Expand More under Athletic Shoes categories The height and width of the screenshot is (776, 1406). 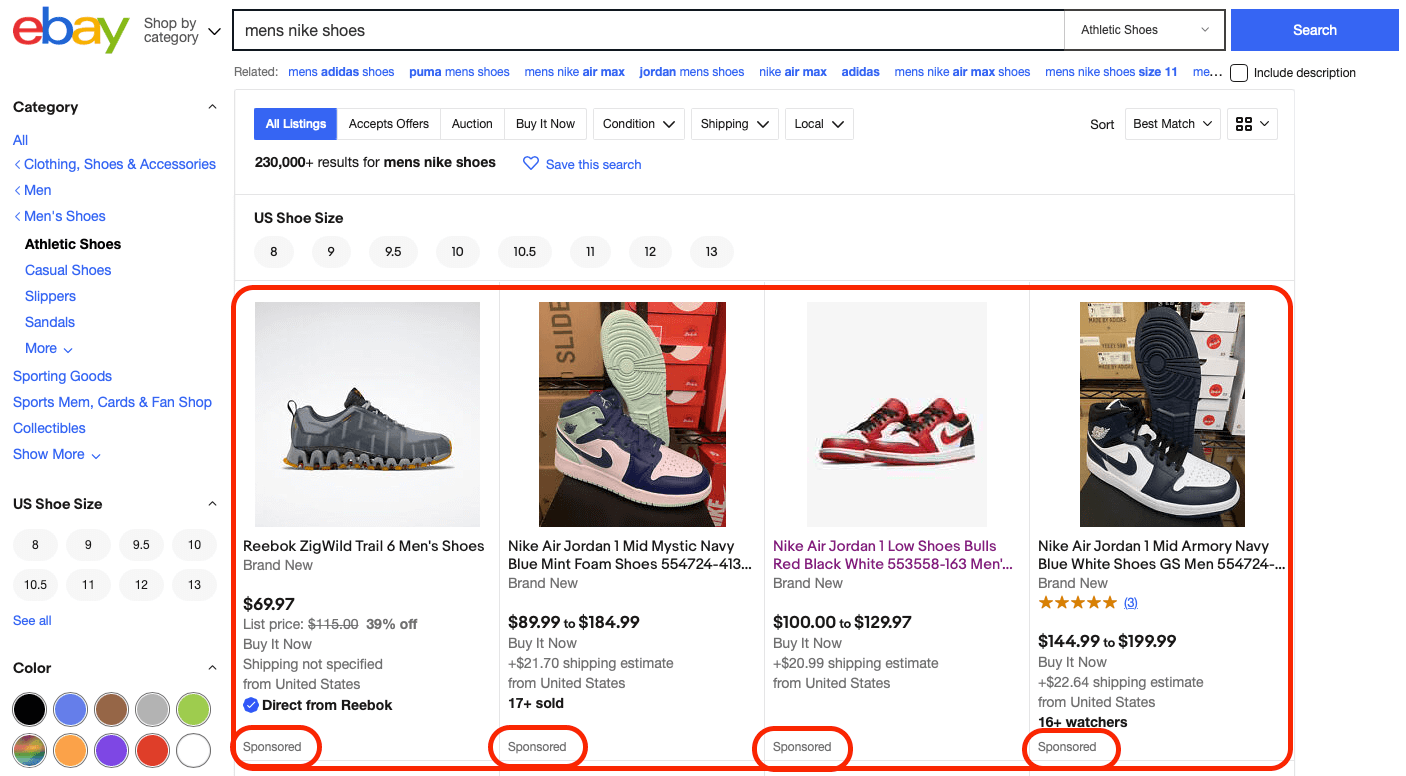[x=49, y=348]
